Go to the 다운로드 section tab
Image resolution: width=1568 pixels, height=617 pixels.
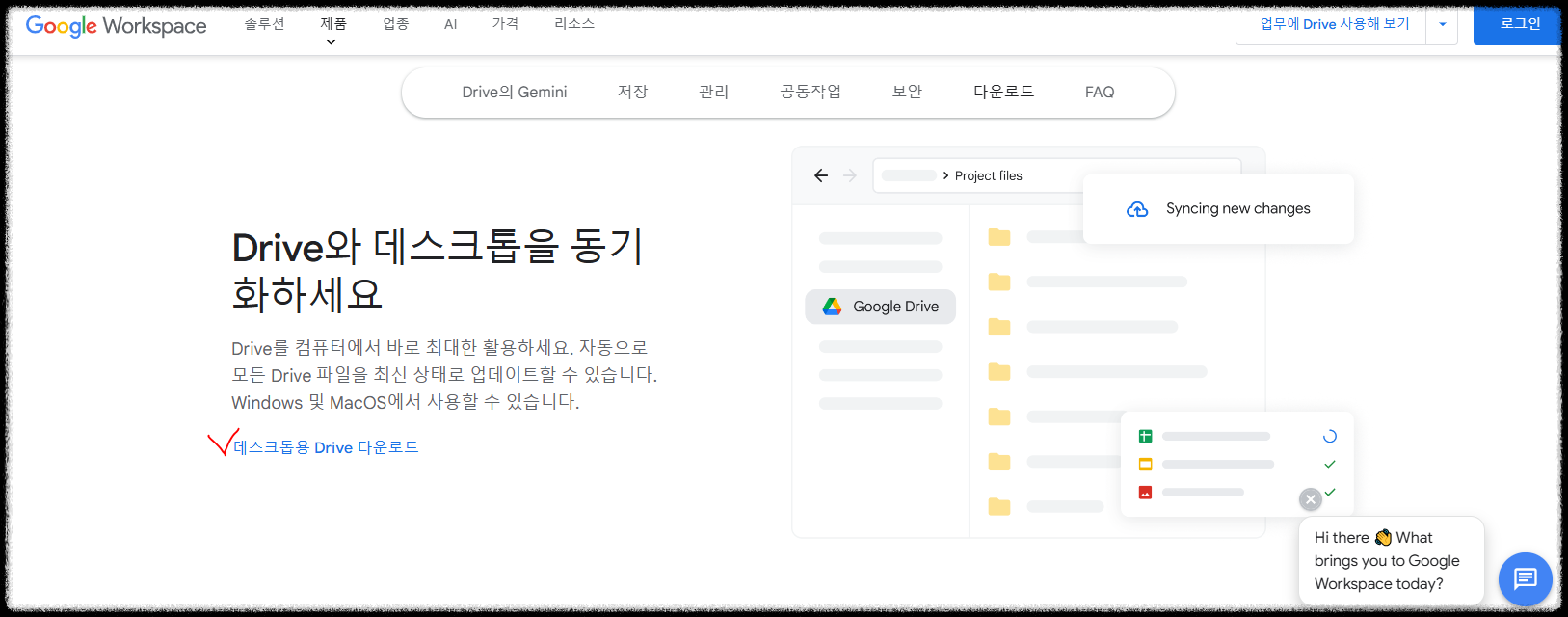(1003, 92)
